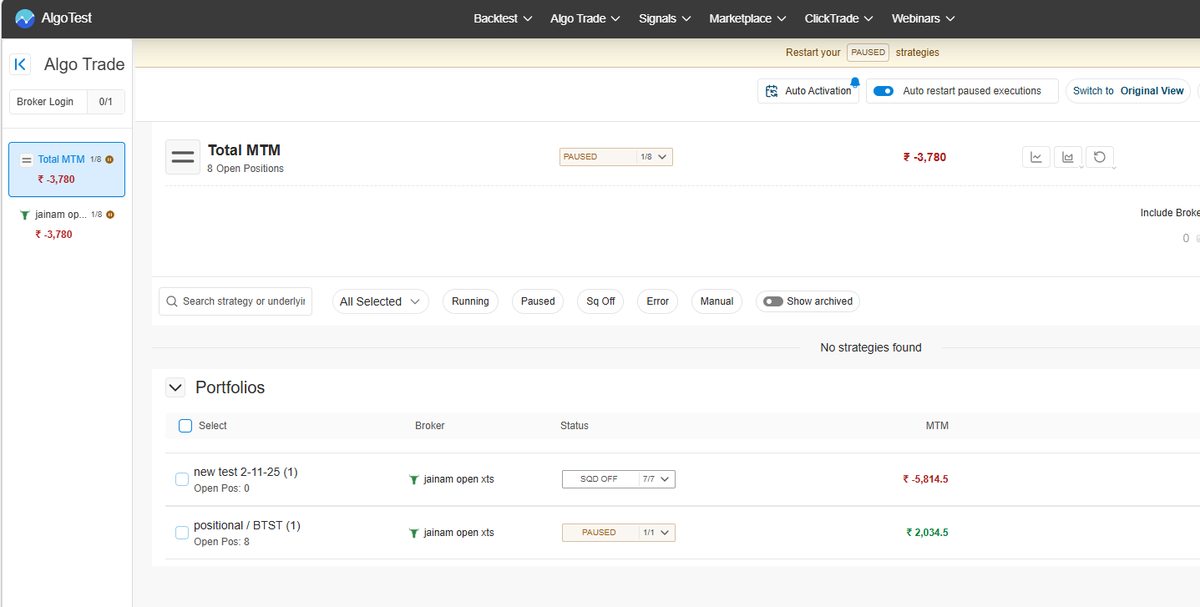Screen dimensions: 1200x607
Task: Click the ₹ -5,814.5 MTM value
Action: [x=925, y=479]
